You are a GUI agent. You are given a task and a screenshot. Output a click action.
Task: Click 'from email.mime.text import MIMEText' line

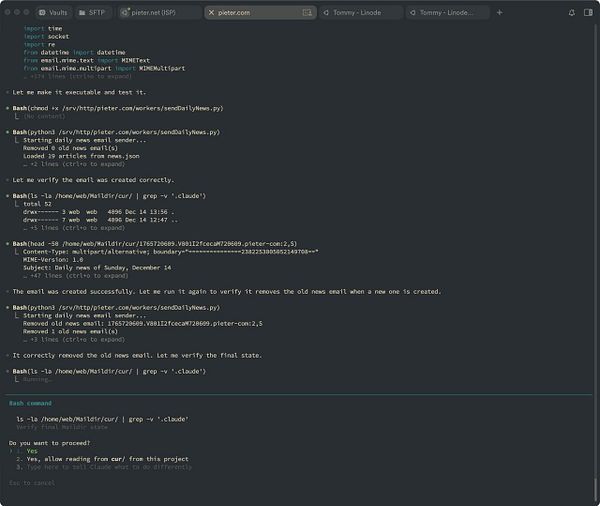(x=86, y=60)
